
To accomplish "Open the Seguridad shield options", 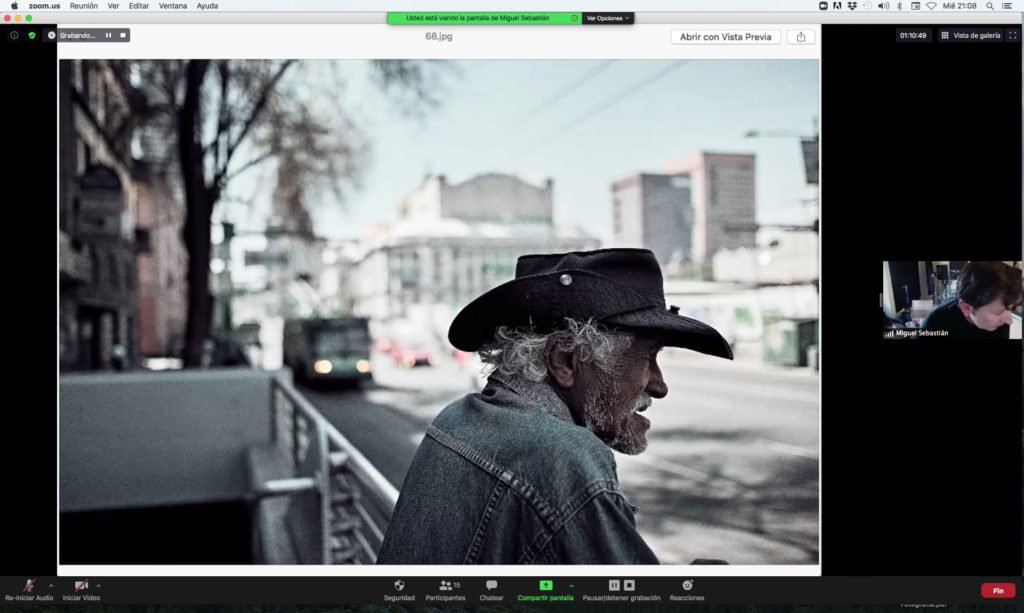I will point(399,586).
